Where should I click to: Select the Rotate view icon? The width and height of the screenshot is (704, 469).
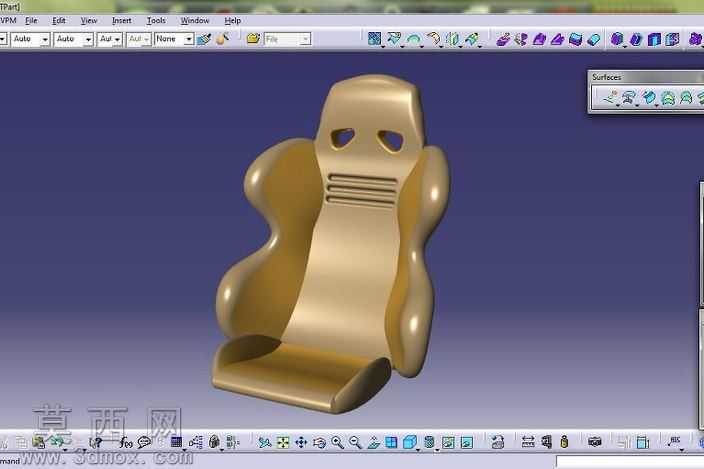point(319,443)
